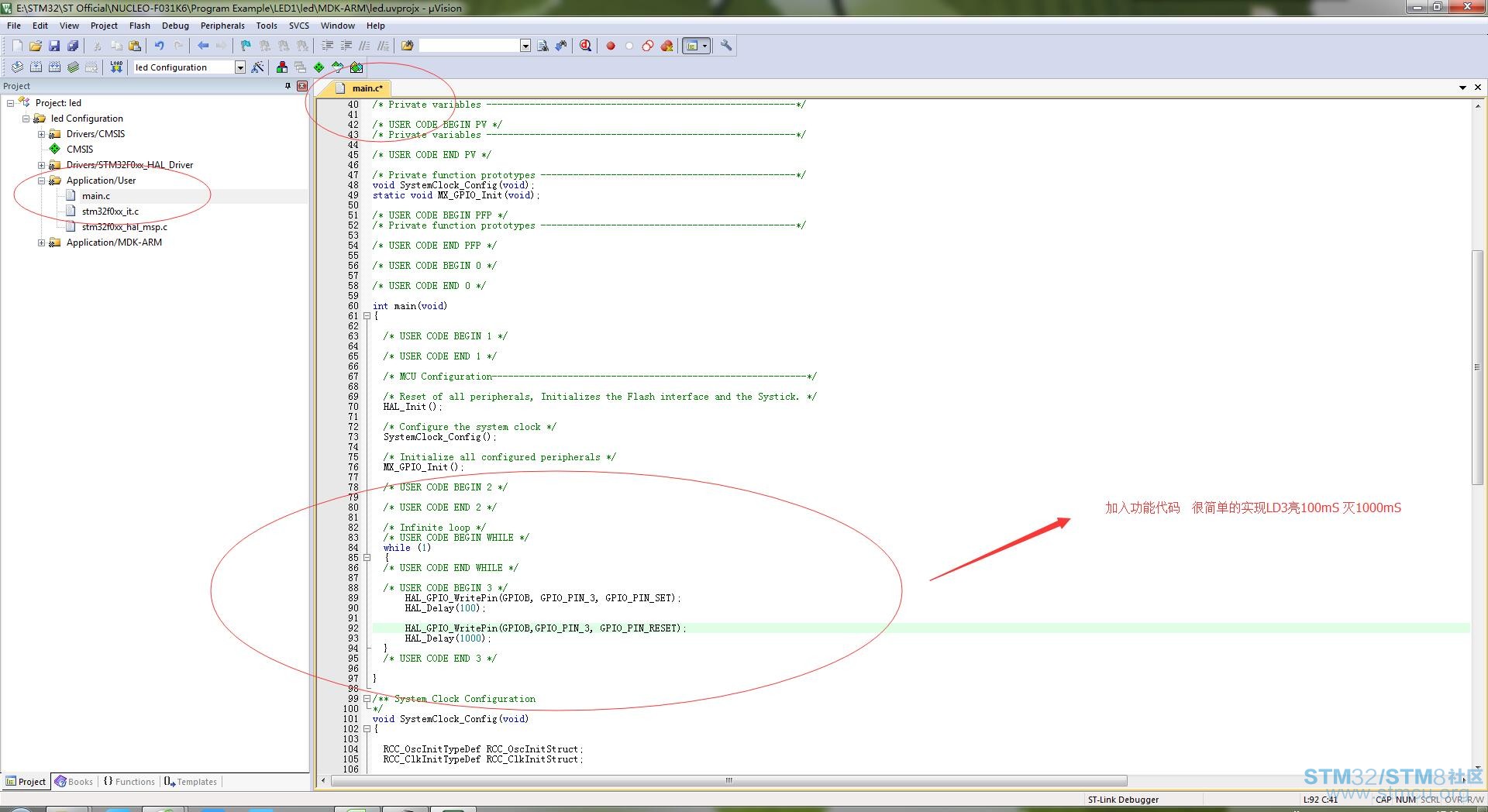
Task: Collapse the main function code fold
Action: pos(367,316)
